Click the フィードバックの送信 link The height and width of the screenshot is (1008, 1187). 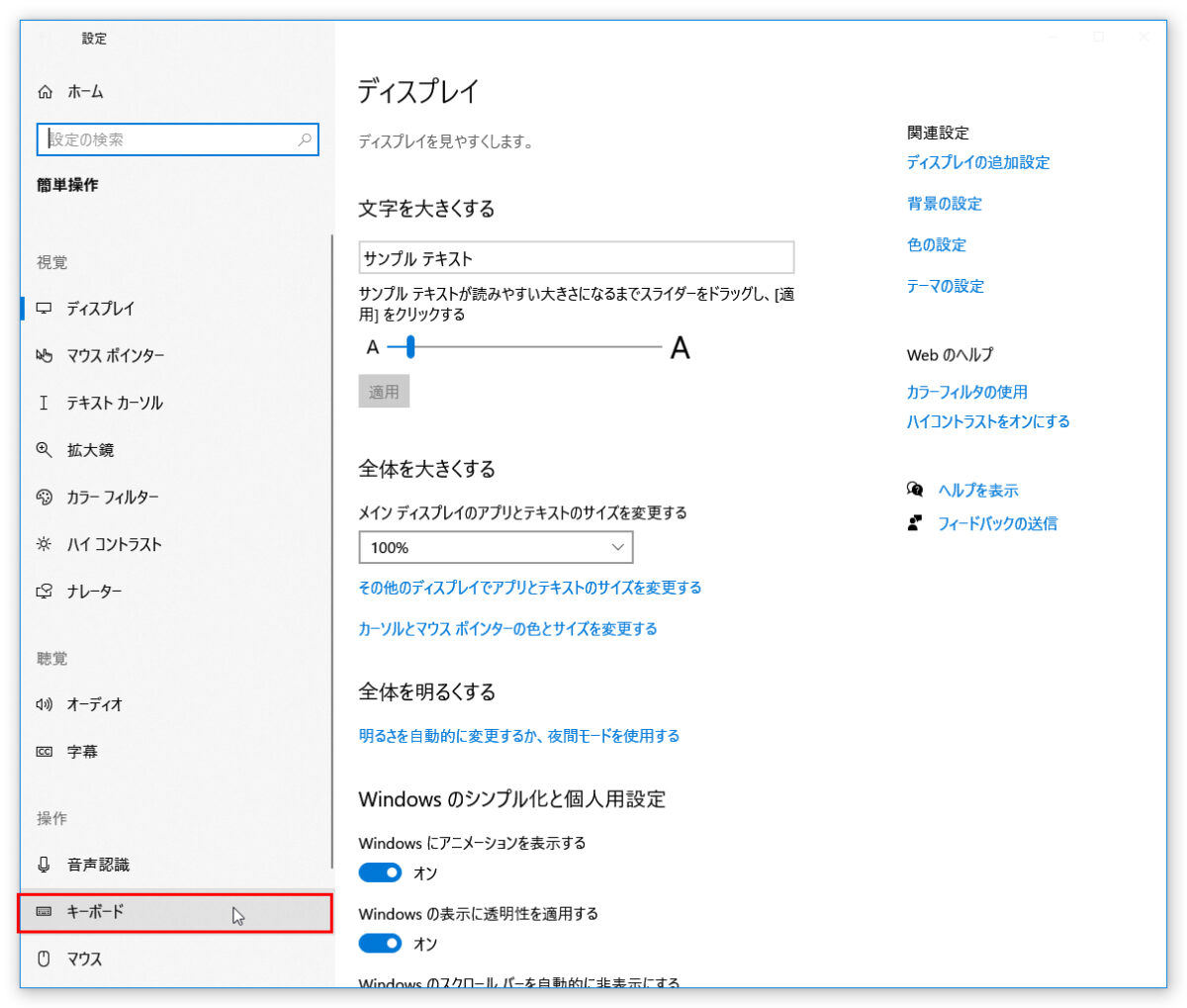tap(997, 523)
